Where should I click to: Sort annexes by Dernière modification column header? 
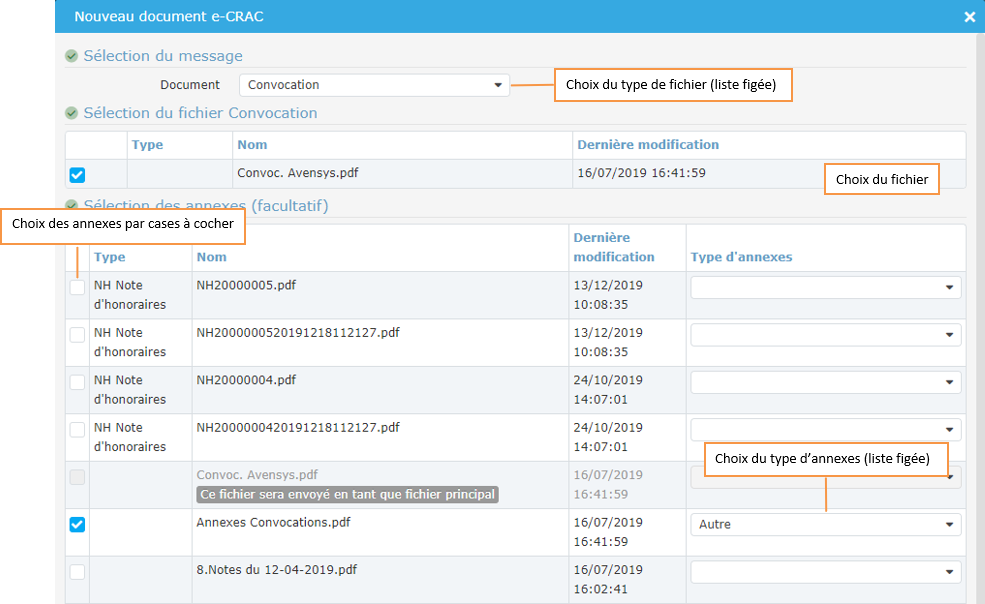coord(613,247)
